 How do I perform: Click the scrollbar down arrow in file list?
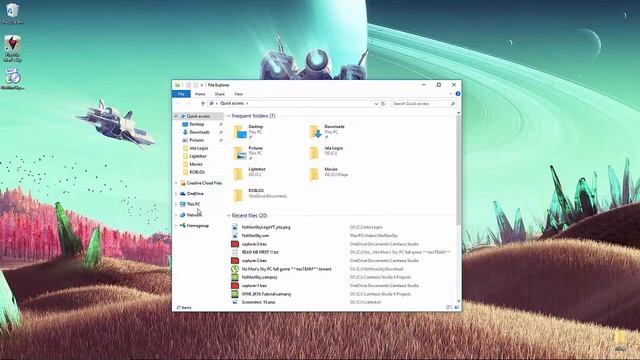point(458,301)
